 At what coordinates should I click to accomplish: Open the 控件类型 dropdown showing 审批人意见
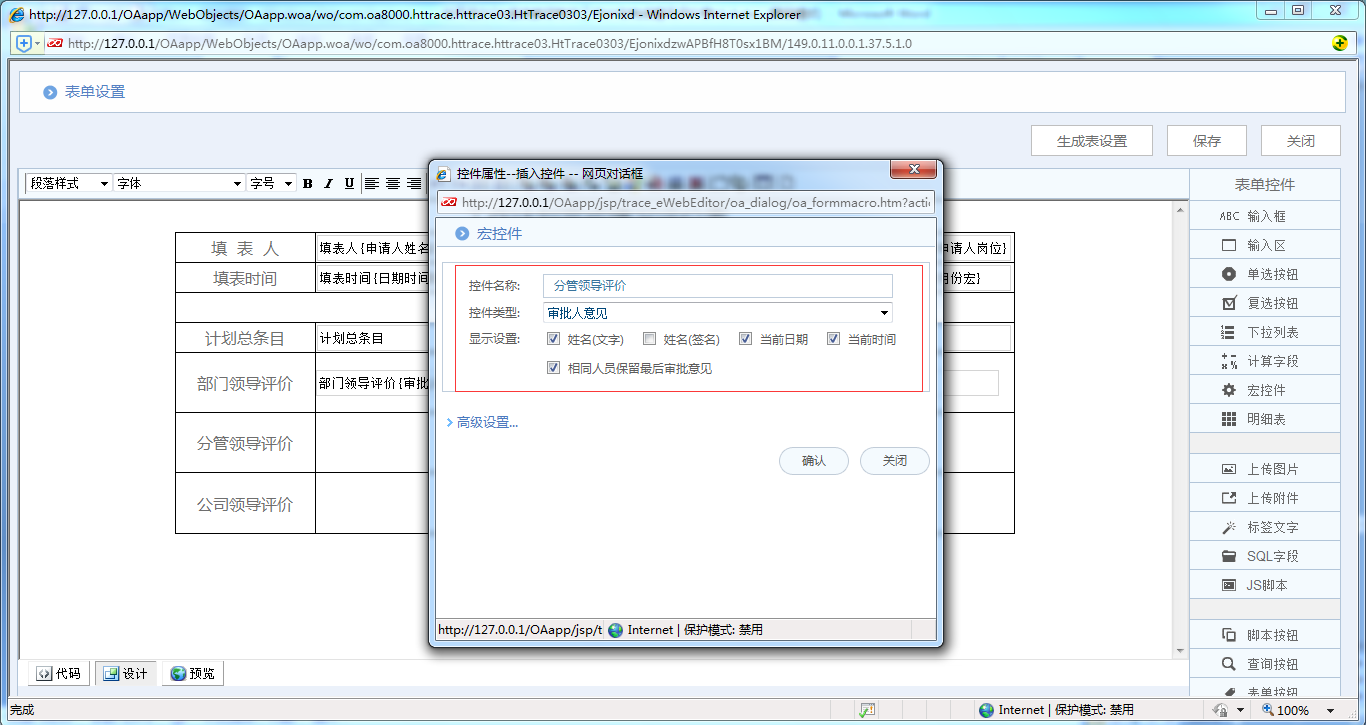pos(717,312)
